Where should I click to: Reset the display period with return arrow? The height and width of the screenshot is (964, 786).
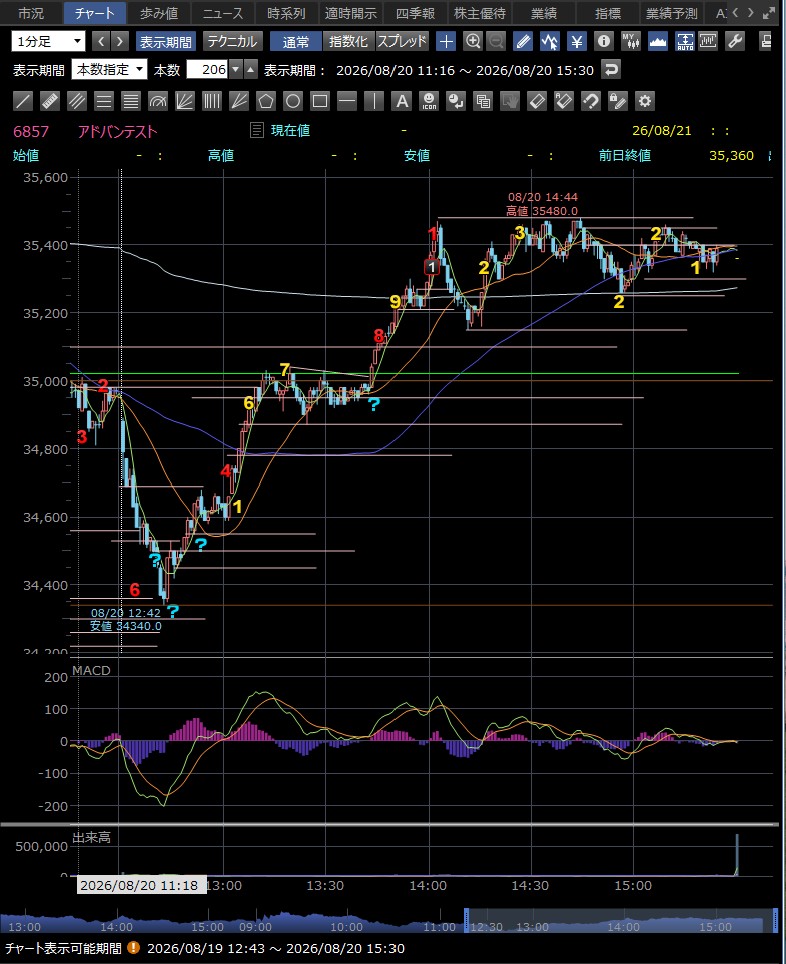coord(611,69)
